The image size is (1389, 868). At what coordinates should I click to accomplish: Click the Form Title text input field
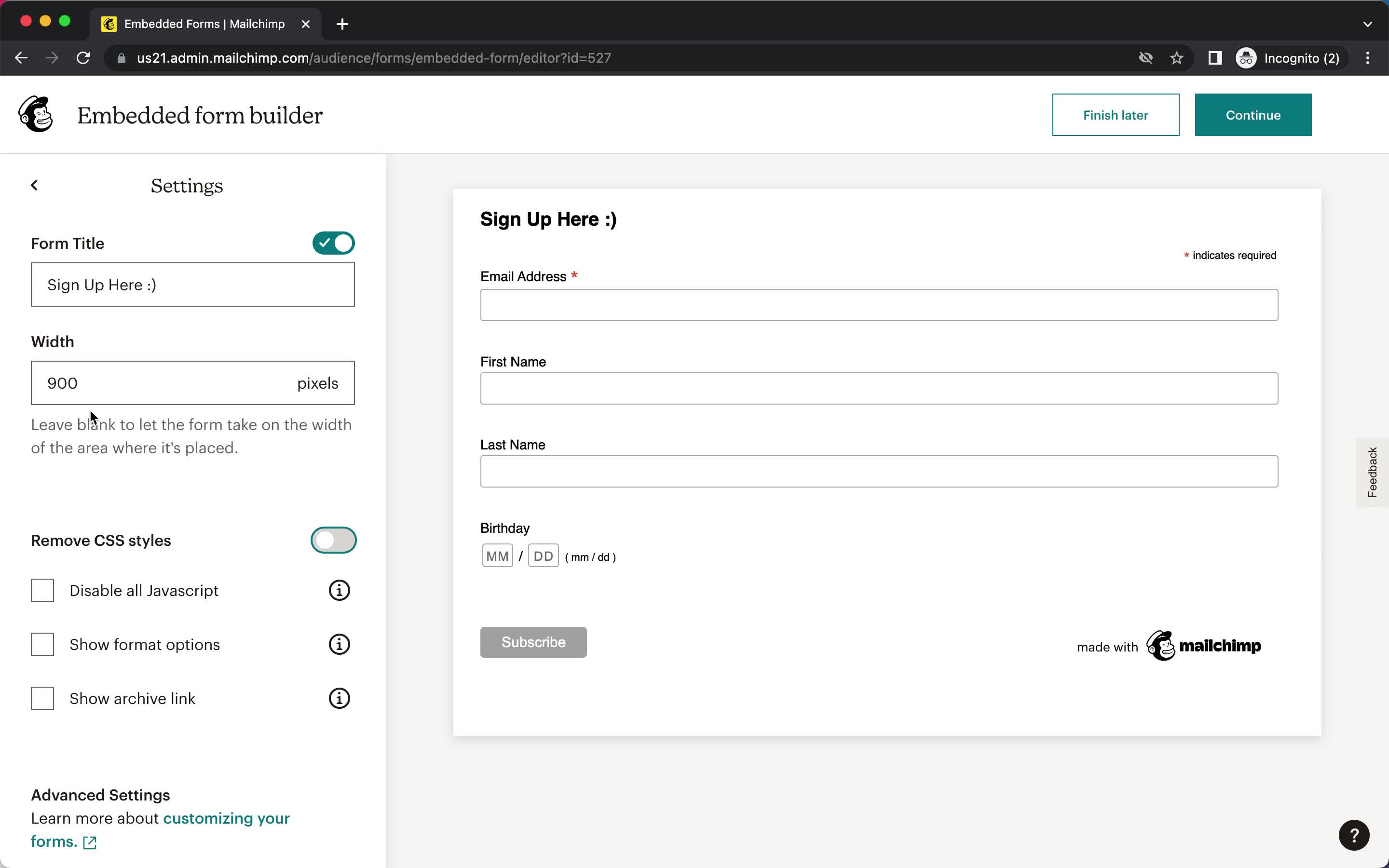[x=192, y=284]
